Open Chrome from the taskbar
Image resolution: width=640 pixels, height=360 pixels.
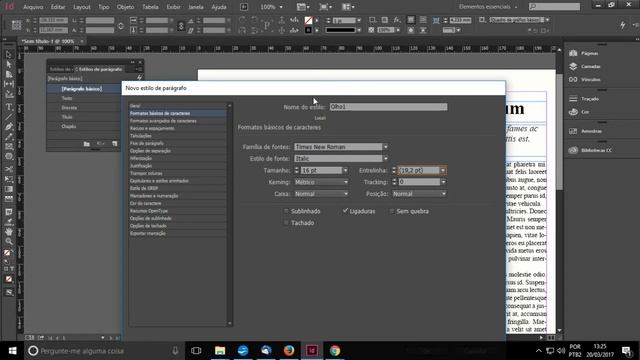335,351
